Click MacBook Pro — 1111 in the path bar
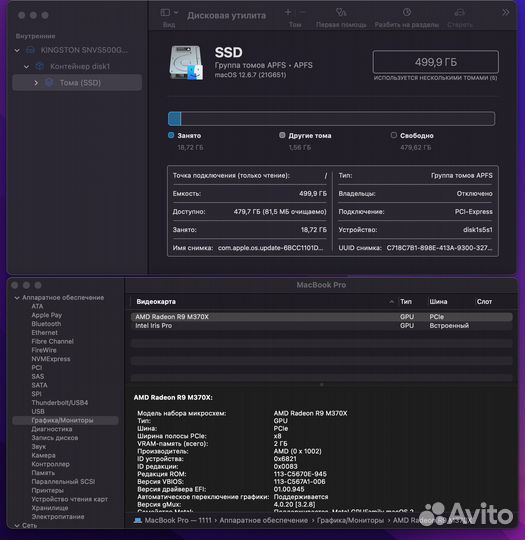The image size is (525, 540). pyautogui.click(x=178, y=520)
